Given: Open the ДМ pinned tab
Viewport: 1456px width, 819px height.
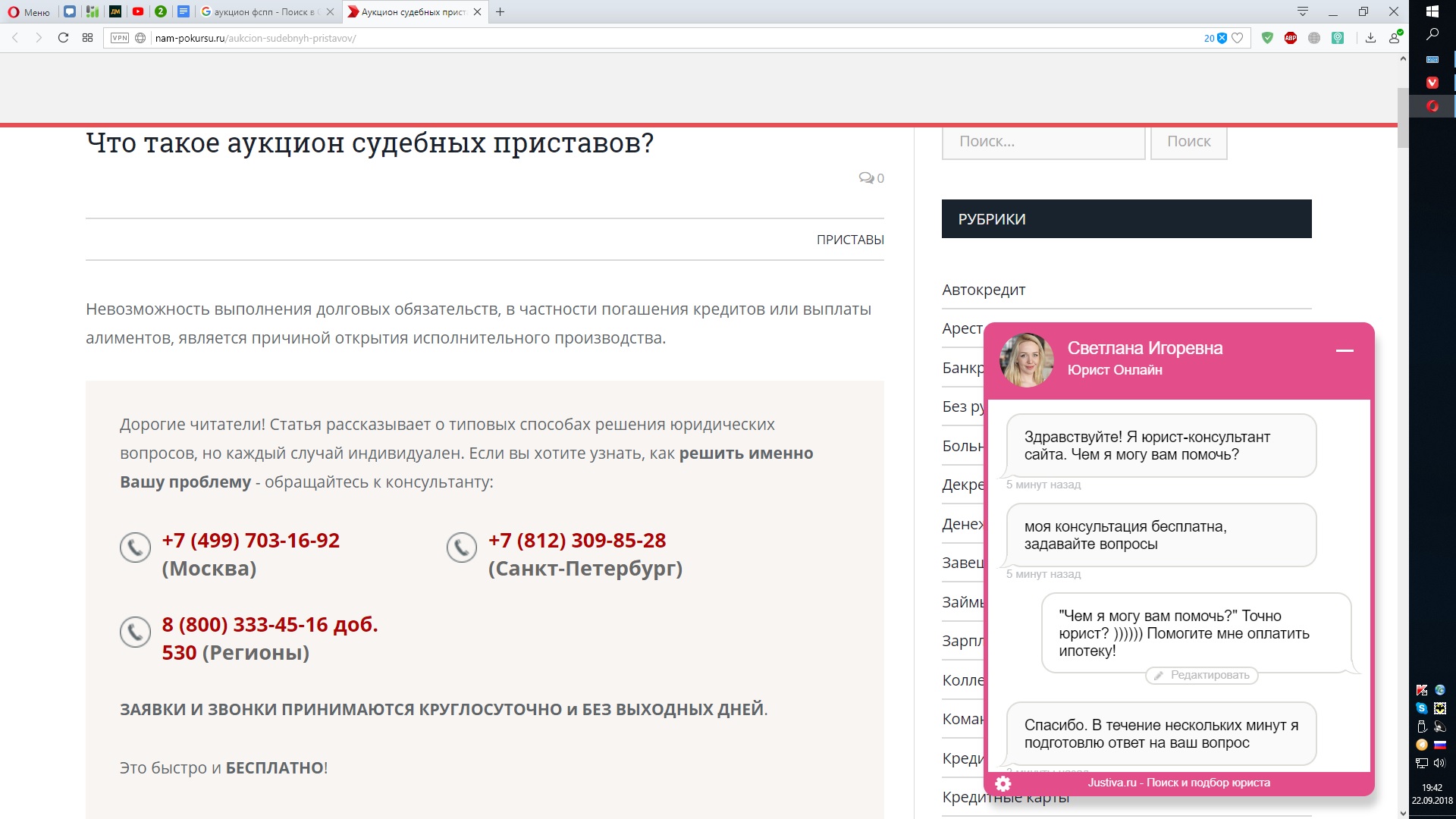Looking at the screenshot, I should pos(115,11).
